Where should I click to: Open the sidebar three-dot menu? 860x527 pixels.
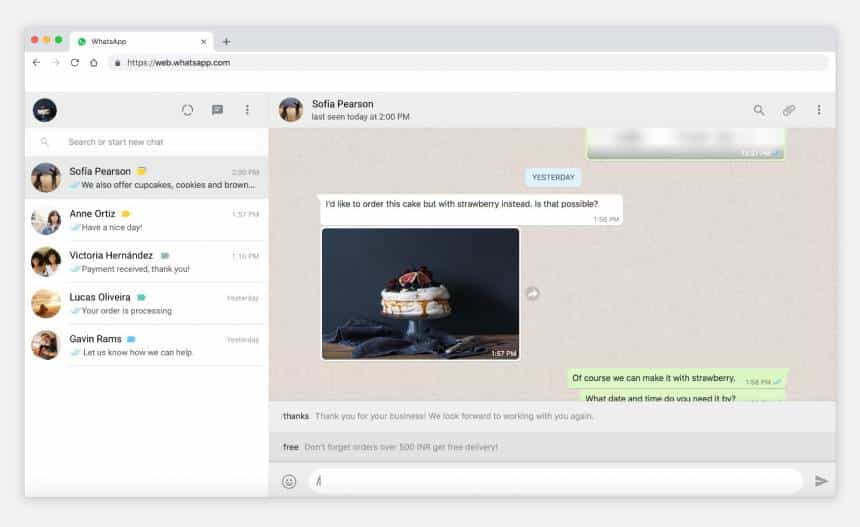(247, 110)
